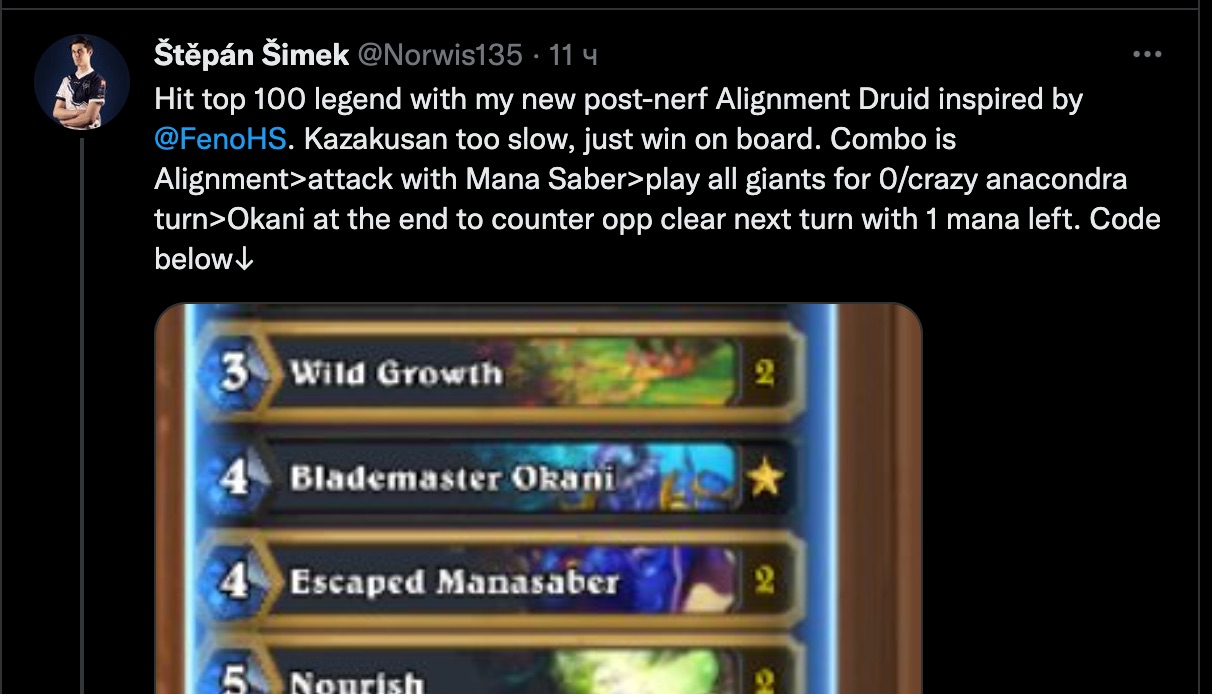1212x694 pixels.
Task: Click the Nourish count badge 2
Action: [x=765, y=680]
